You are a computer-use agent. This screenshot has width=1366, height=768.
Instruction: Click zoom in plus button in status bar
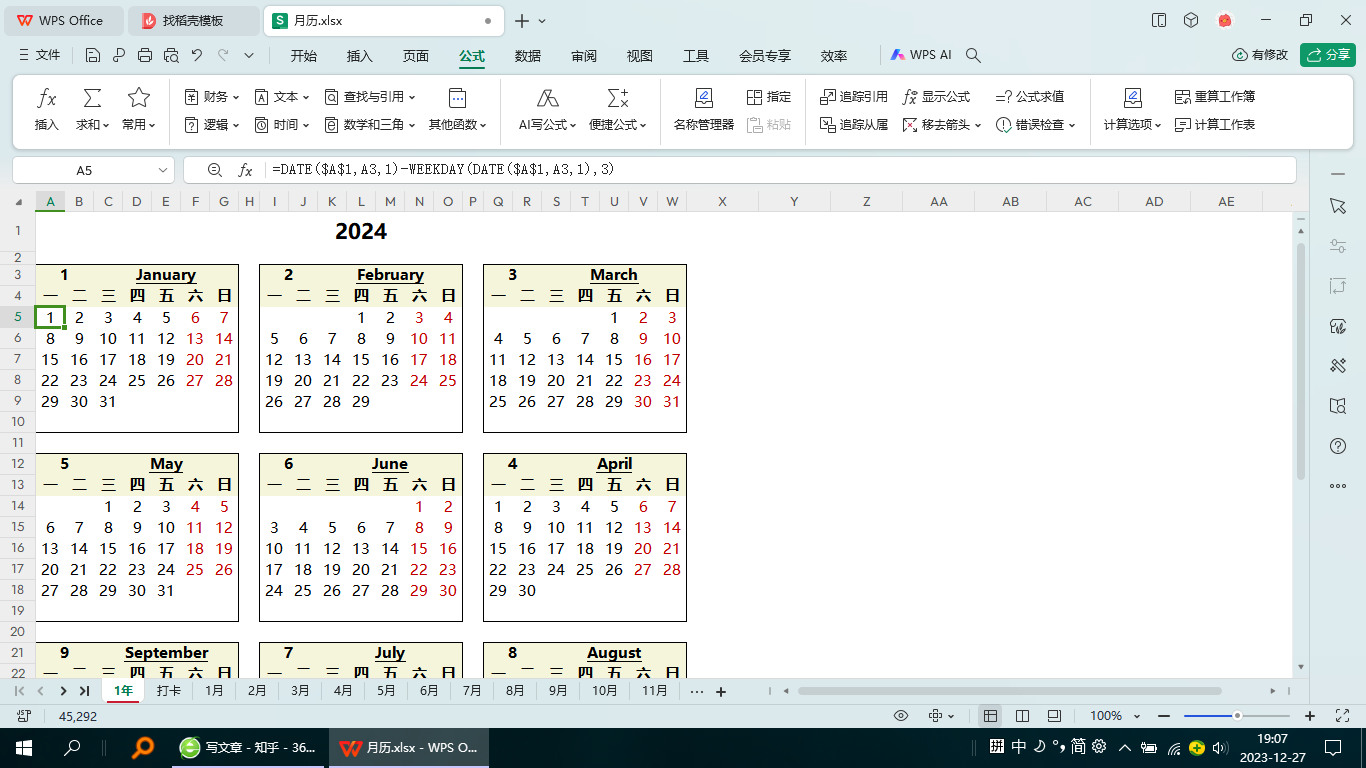point(1310,716)
